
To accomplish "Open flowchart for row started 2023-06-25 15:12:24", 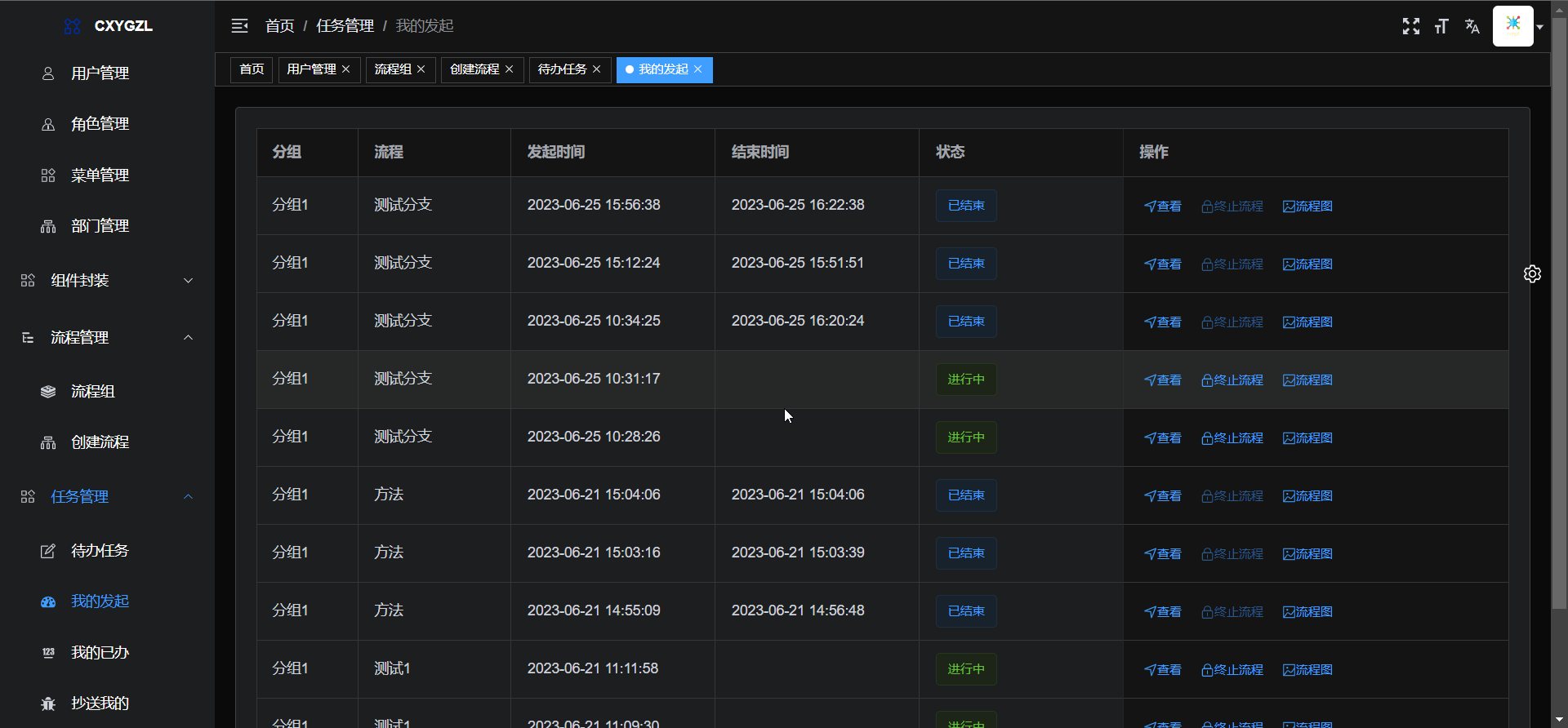I will tap(1307, 264).
